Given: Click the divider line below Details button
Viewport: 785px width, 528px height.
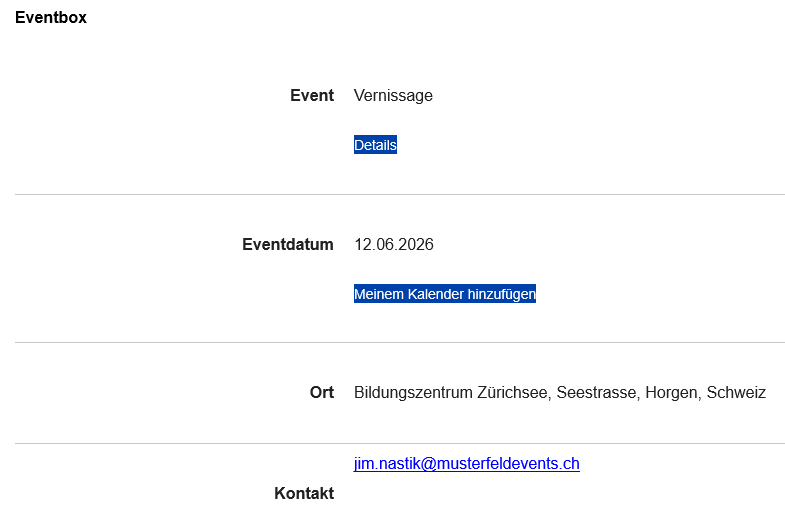Looking at the screenshot, I should (x=400, y=194).
